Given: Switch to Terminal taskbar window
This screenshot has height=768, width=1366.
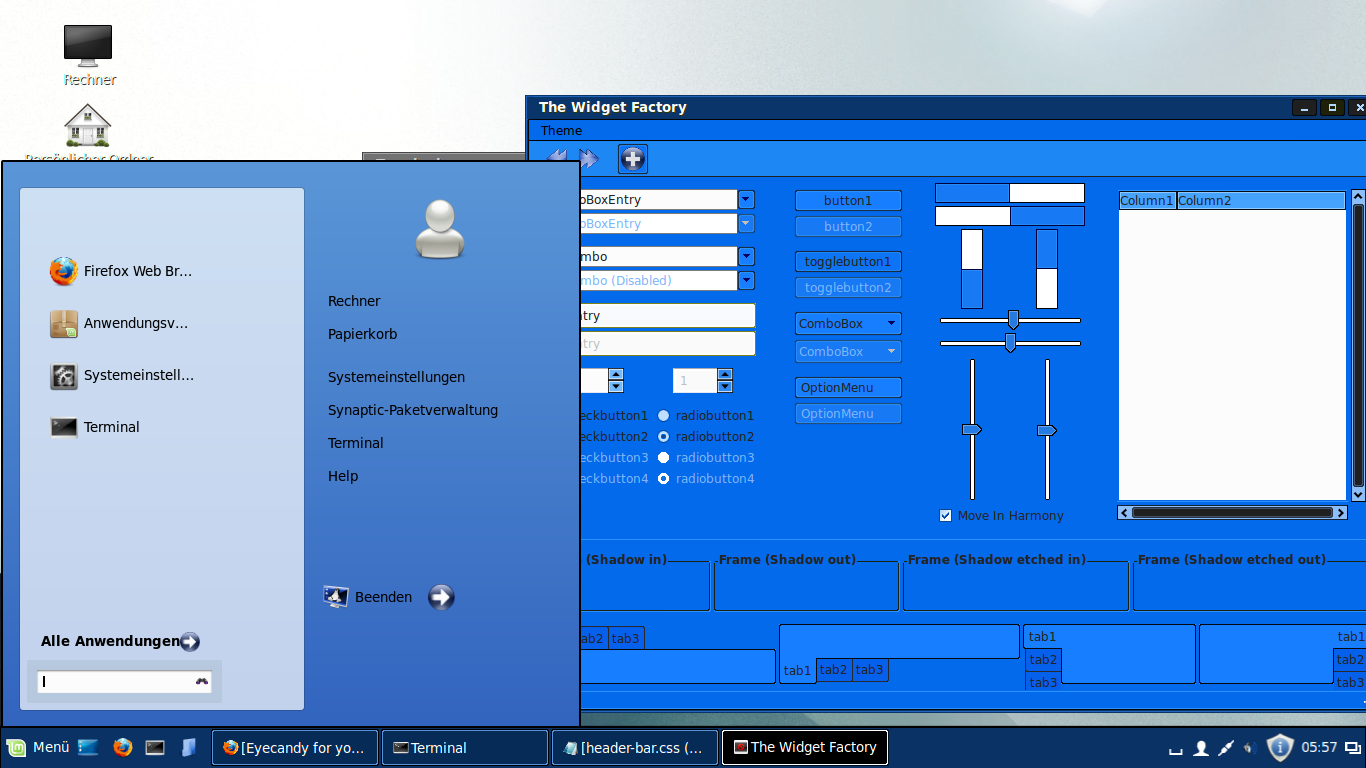Looking at the screenshot, I should tap(465, 747).
